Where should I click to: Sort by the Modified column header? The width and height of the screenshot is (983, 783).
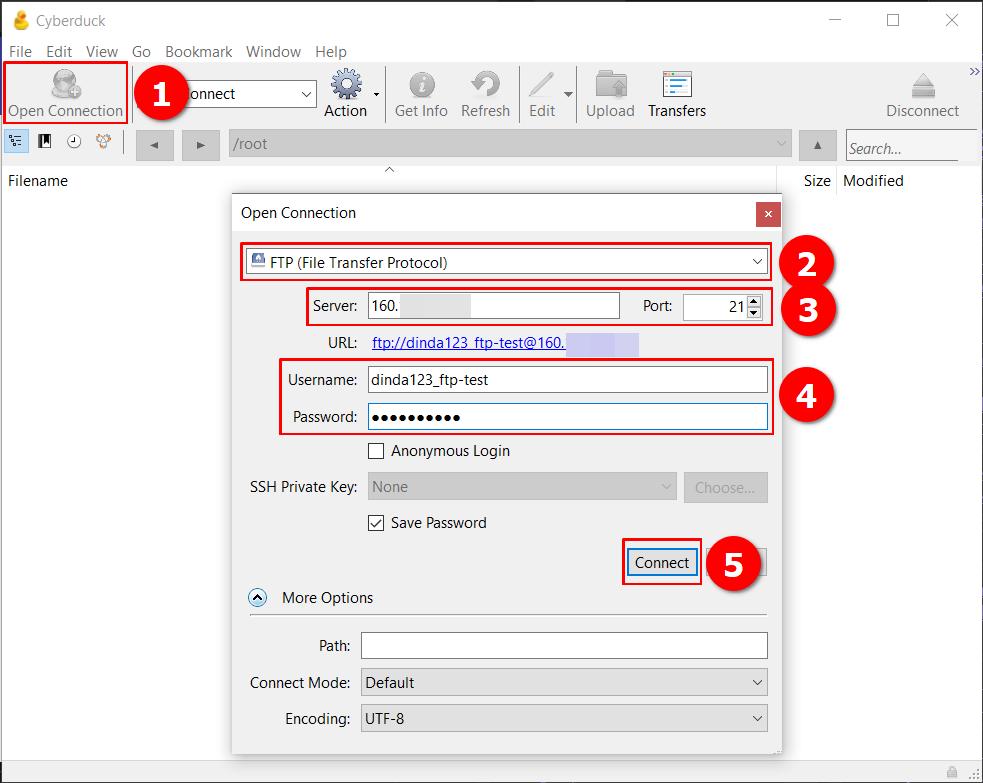pos(873,181)
